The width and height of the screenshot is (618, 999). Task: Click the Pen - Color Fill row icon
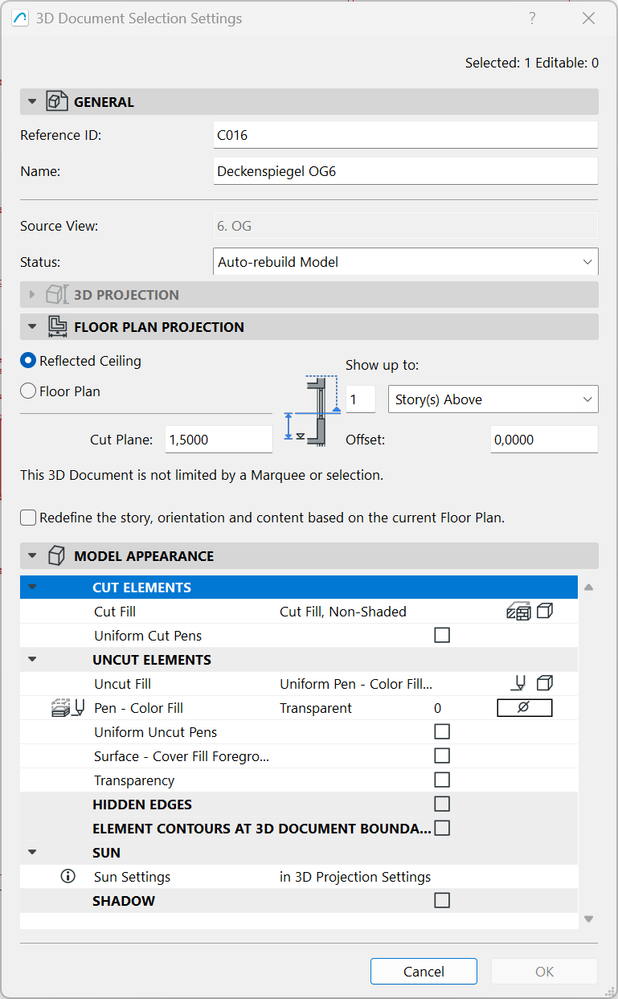click(x=68, y=708)
